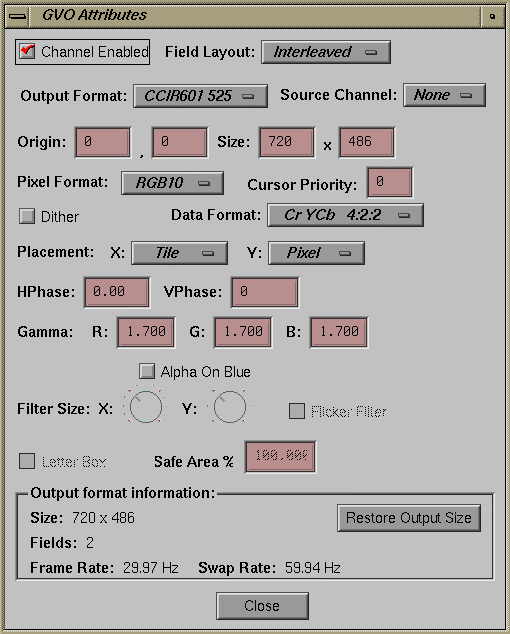The height and width of the screenshot is (634, 510).
Task: Click the second Origin input field
Action: pos(180,142)
